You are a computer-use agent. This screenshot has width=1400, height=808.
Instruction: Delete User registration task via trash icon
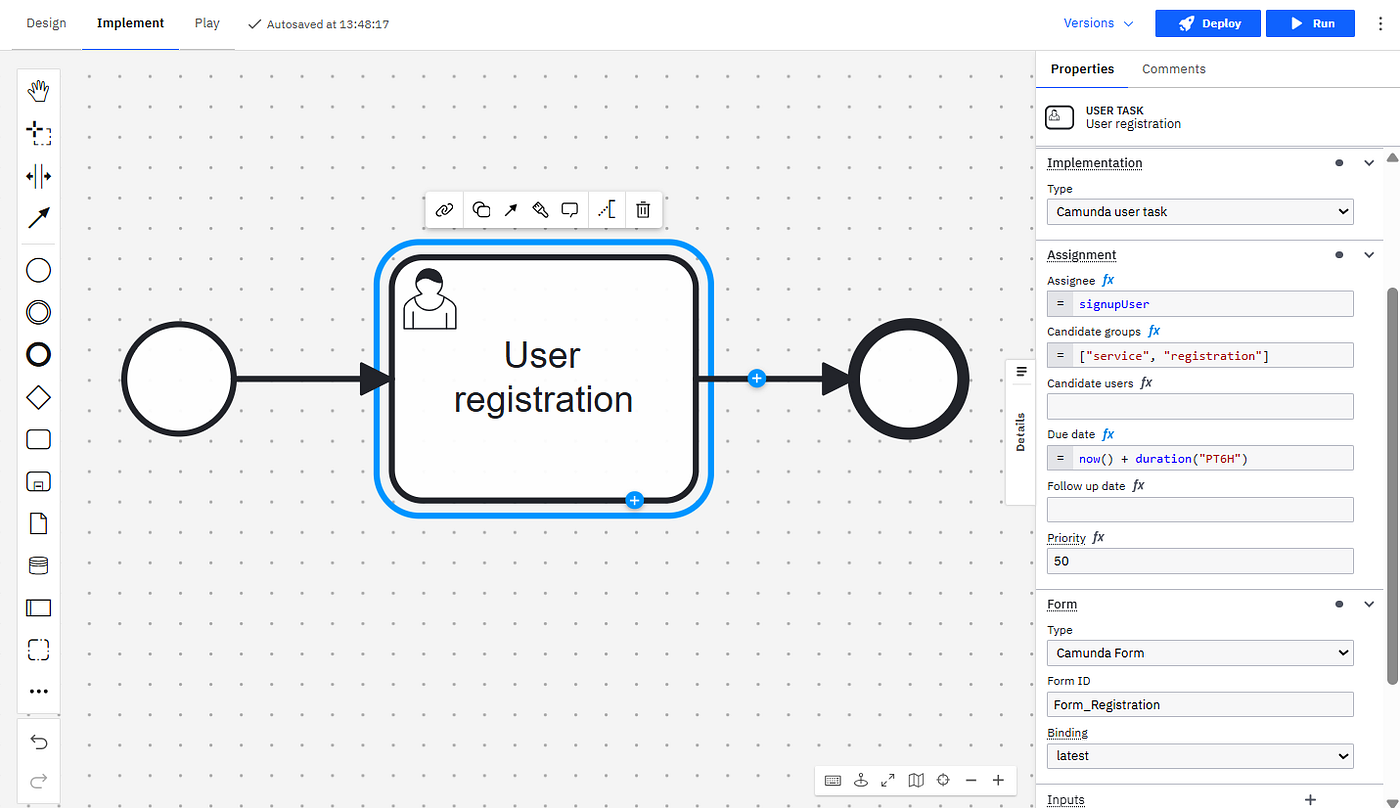click(643, 209)
